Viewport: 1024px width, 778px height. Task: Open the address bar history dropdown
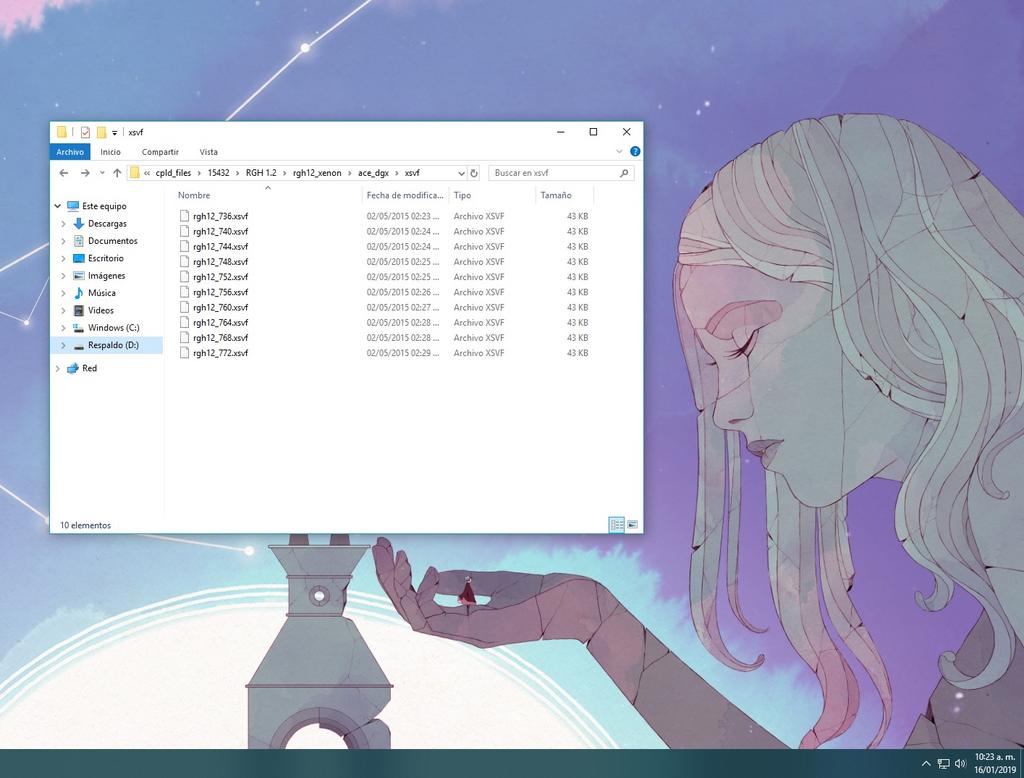point(461,173)
